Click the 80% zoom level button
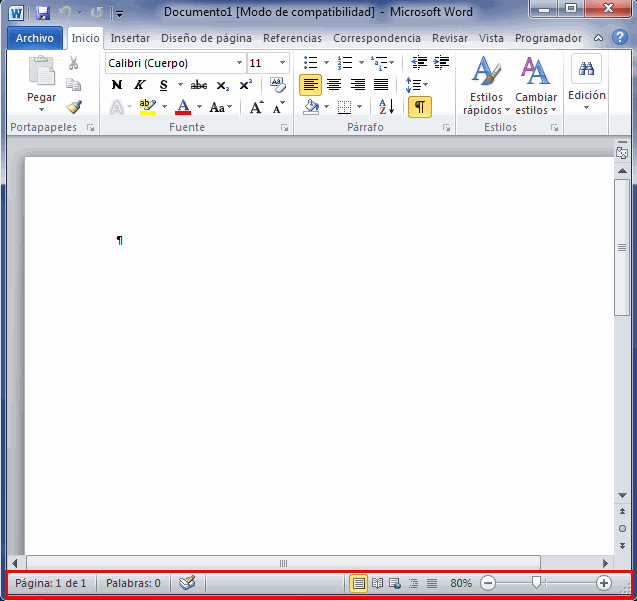The image size is (637, 601). coord(461,584)
